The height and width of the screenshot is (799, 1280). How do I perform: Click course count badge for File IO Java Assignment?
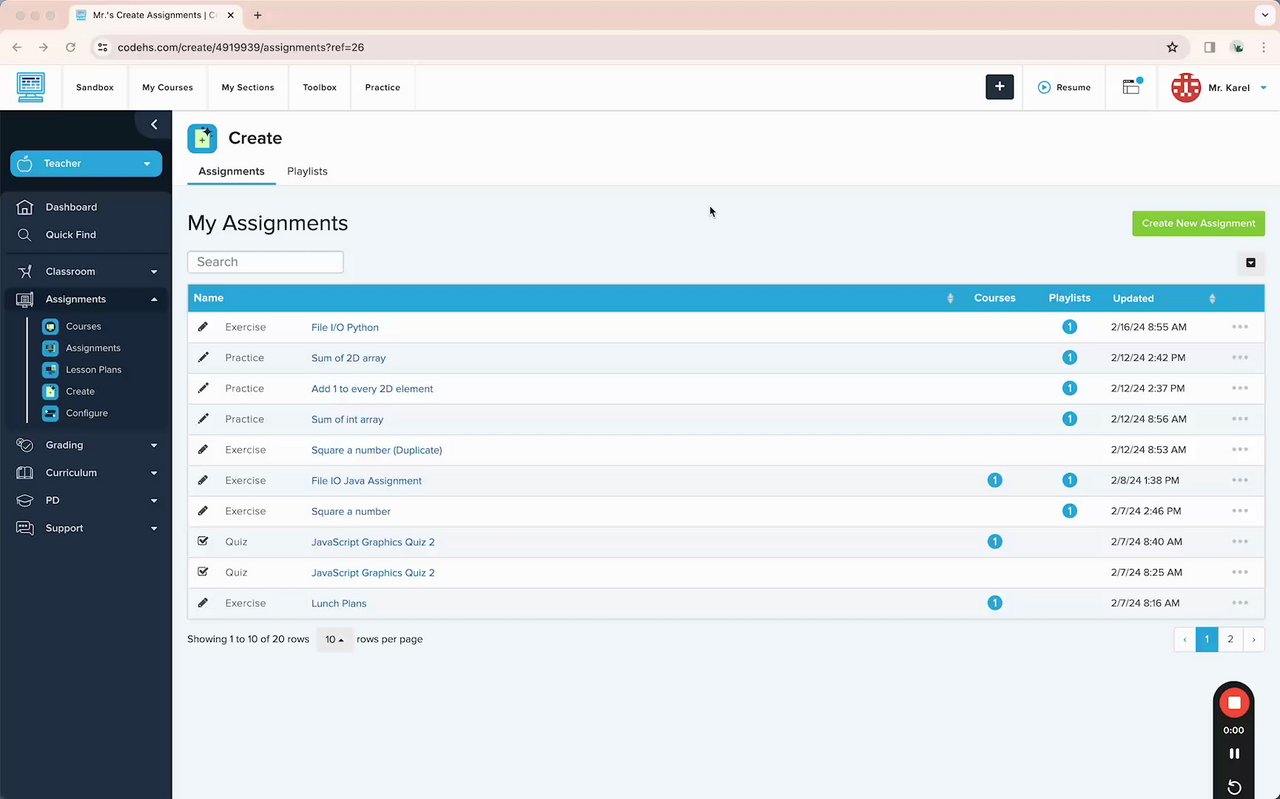click(x=995, y=480)
